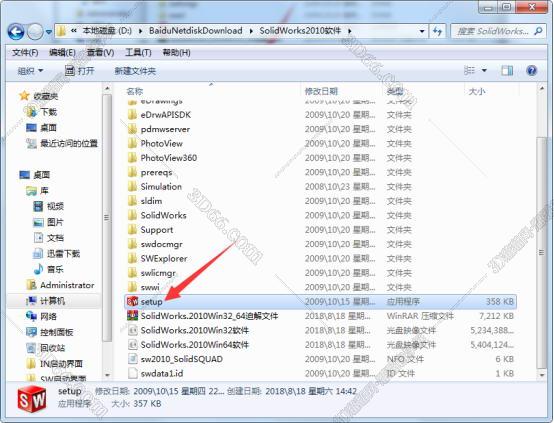Open 回收站 in the sidebar
Image resolution: width=554 pixels, height=423 pixels.
(x=46, y=348)
